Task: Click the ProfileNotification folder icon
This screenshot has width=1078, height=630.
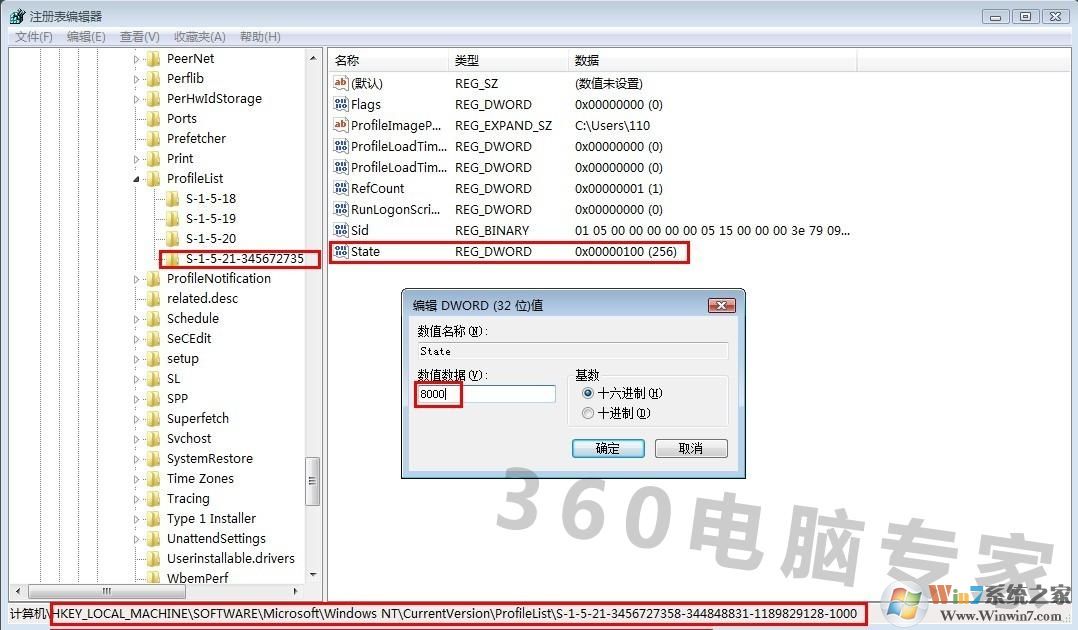Action: (153, 279)
